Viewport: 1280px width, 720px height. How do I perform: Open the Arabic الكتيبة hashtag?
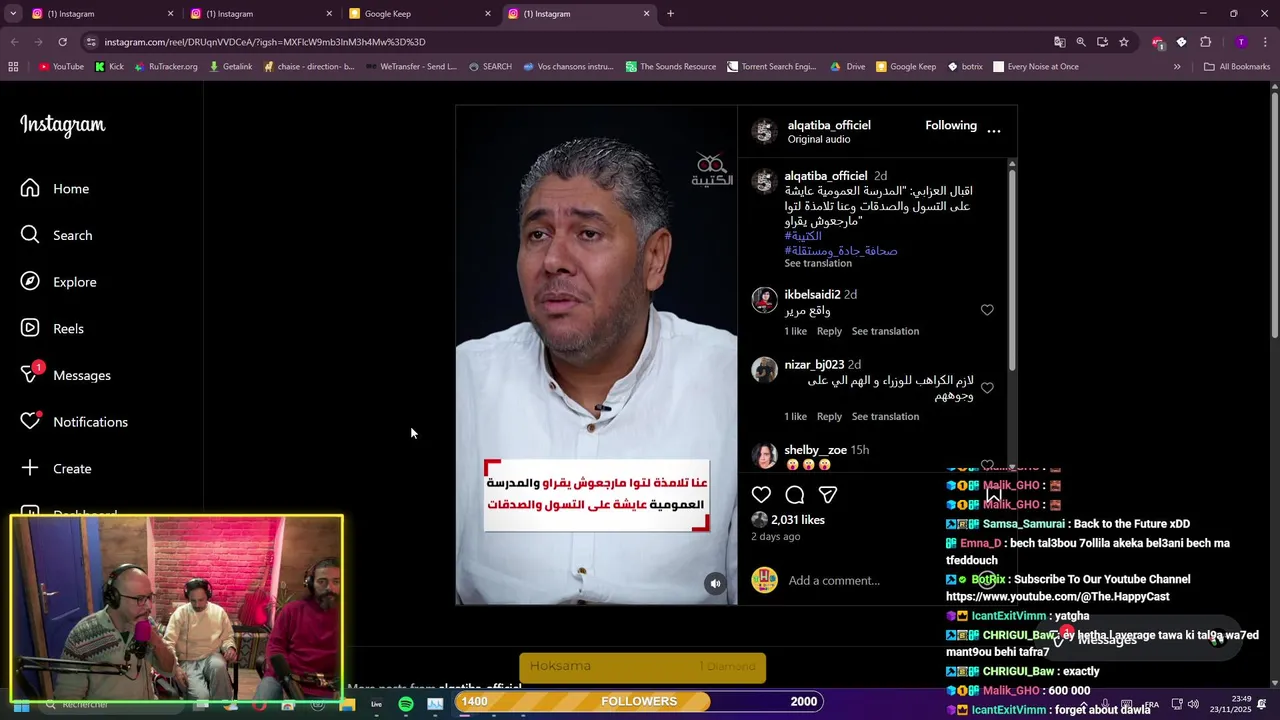[x=803, y=236]
